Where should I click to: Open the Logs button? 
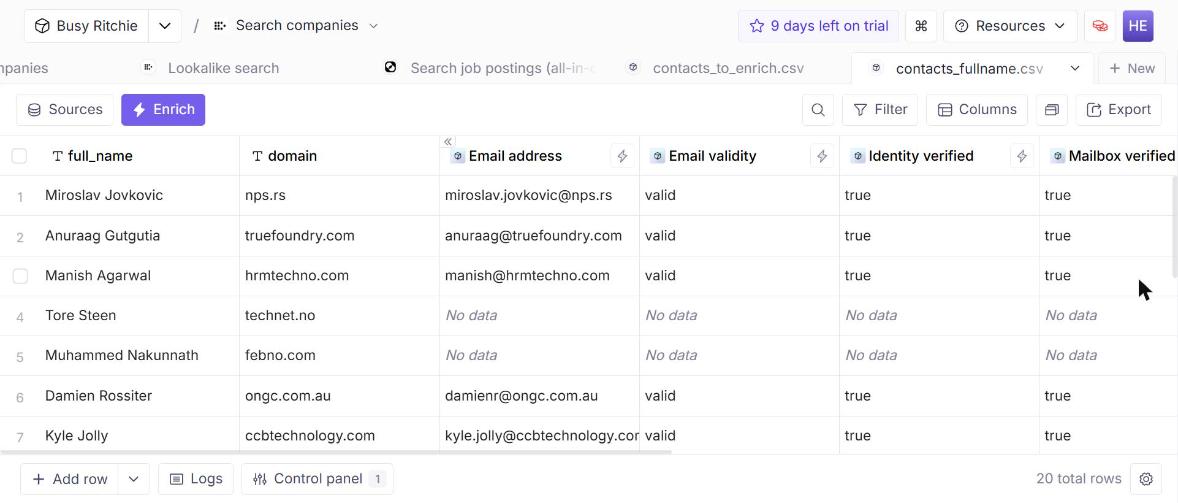196,479
